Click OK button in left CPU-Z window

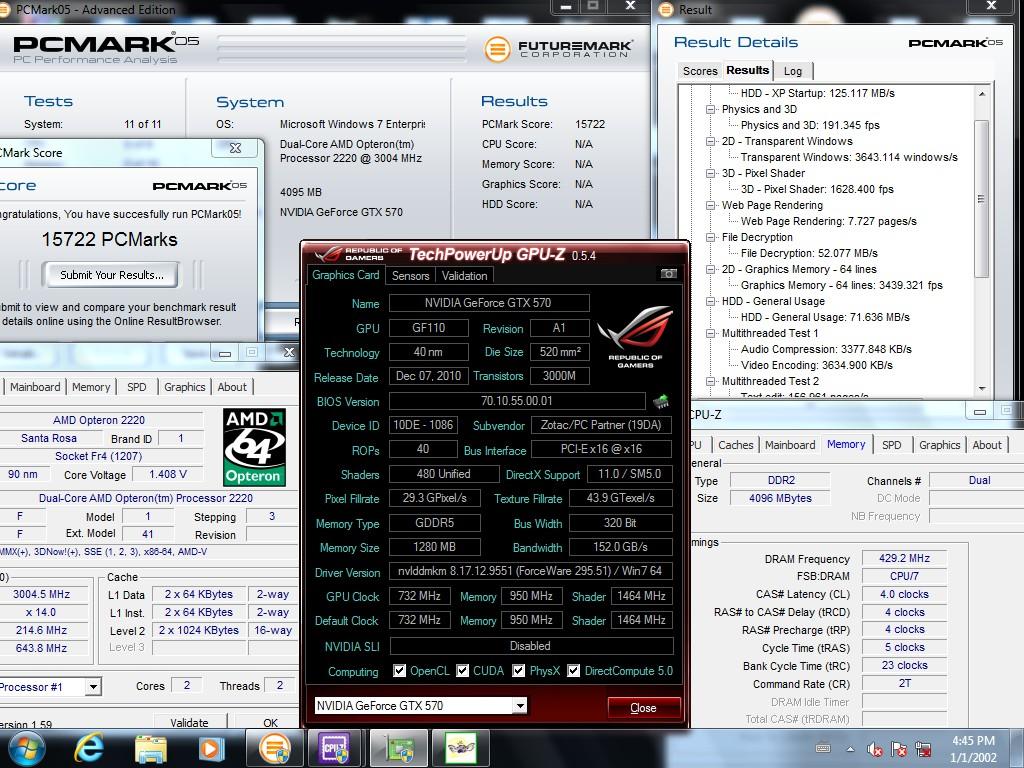pyautogui.click(x=270, y=722)
